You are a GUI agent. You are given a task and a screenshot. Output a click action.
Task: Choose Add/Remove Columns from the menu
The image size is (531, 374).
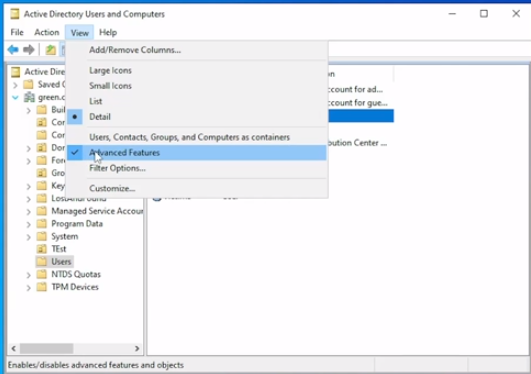(196, 50)
